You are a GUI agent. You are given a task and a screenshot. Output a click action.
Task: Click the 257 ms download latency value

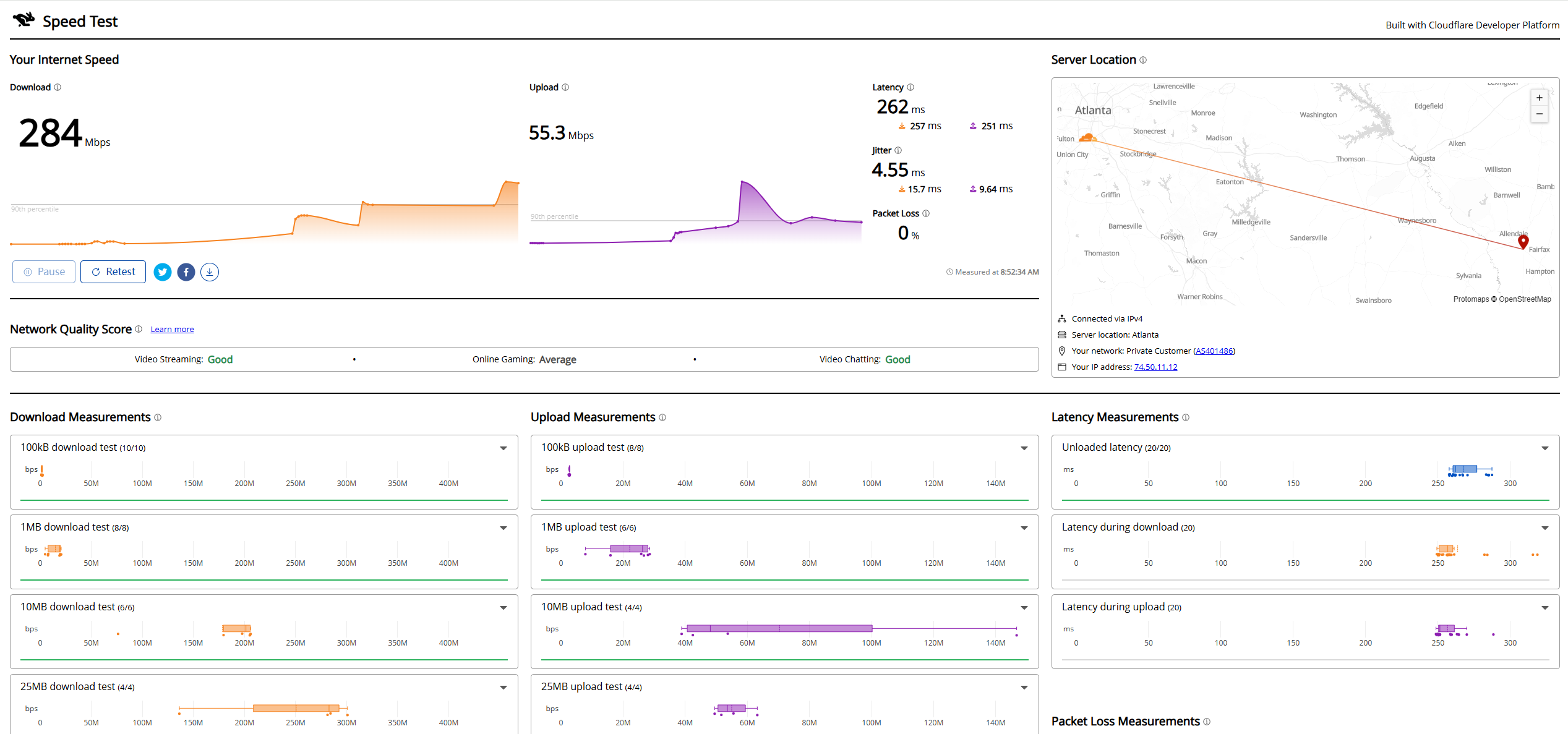(920, 126)
